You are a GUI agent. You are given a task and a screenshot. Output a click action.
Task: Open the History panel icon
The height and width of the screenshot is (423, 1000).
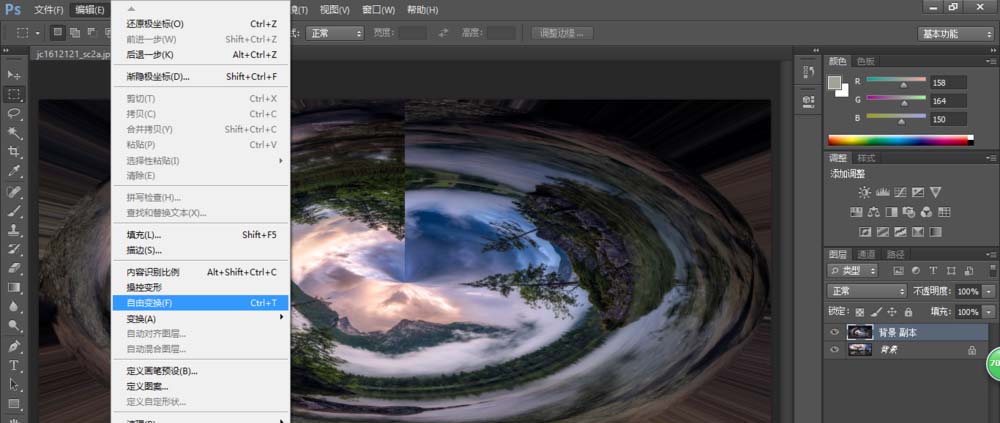[x=808, y=73]
